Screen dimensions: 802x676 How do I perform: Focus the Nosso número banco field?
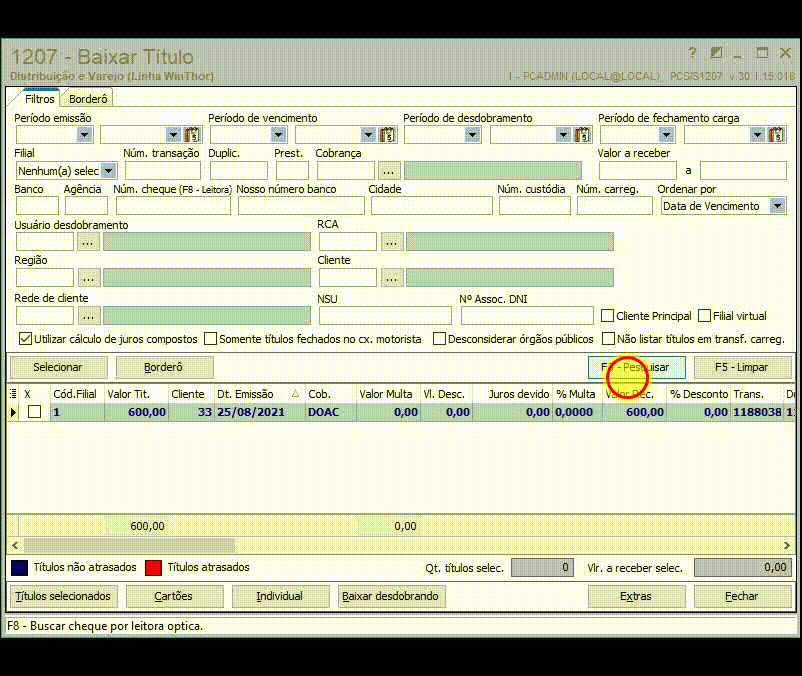(301, 206)
